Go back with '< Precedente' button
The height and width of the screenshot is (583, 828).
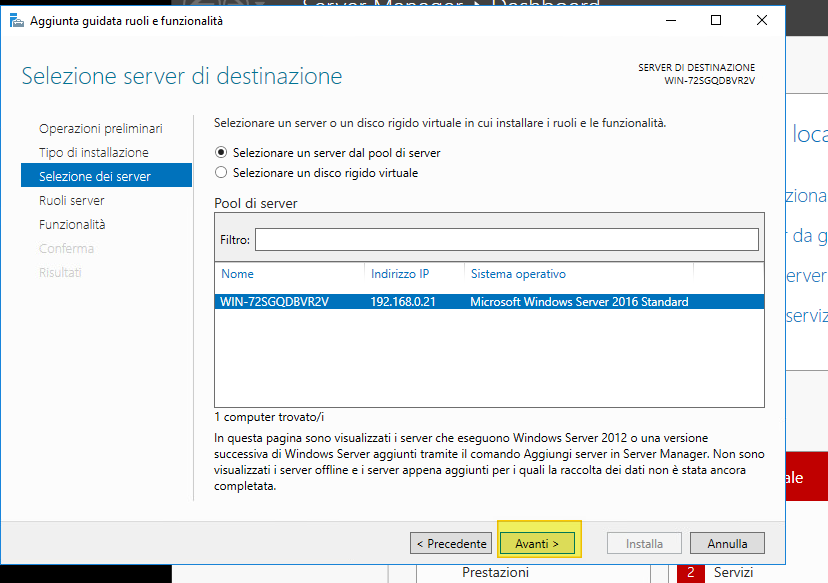coord(451,543)
